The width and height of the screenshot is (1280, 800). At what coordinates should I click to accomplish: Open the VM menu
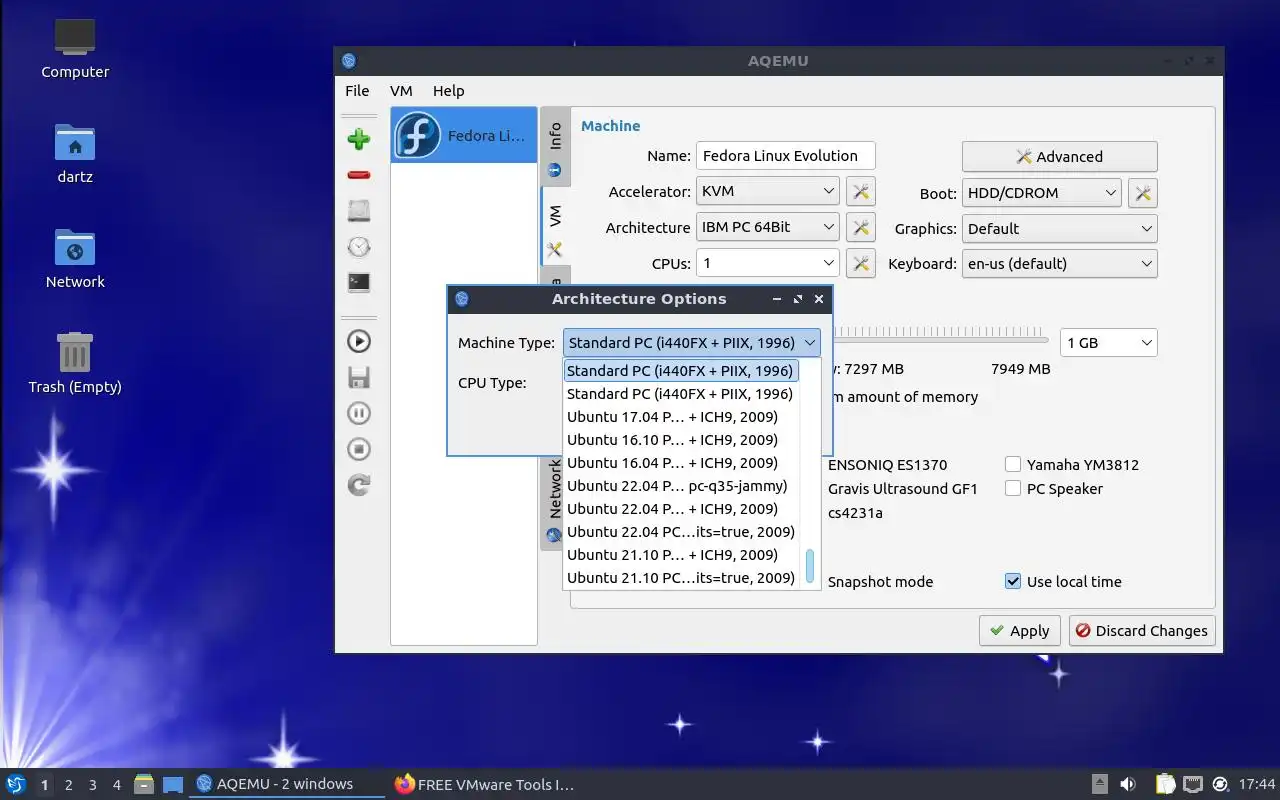pyautogui.click(x=401, y=90)
